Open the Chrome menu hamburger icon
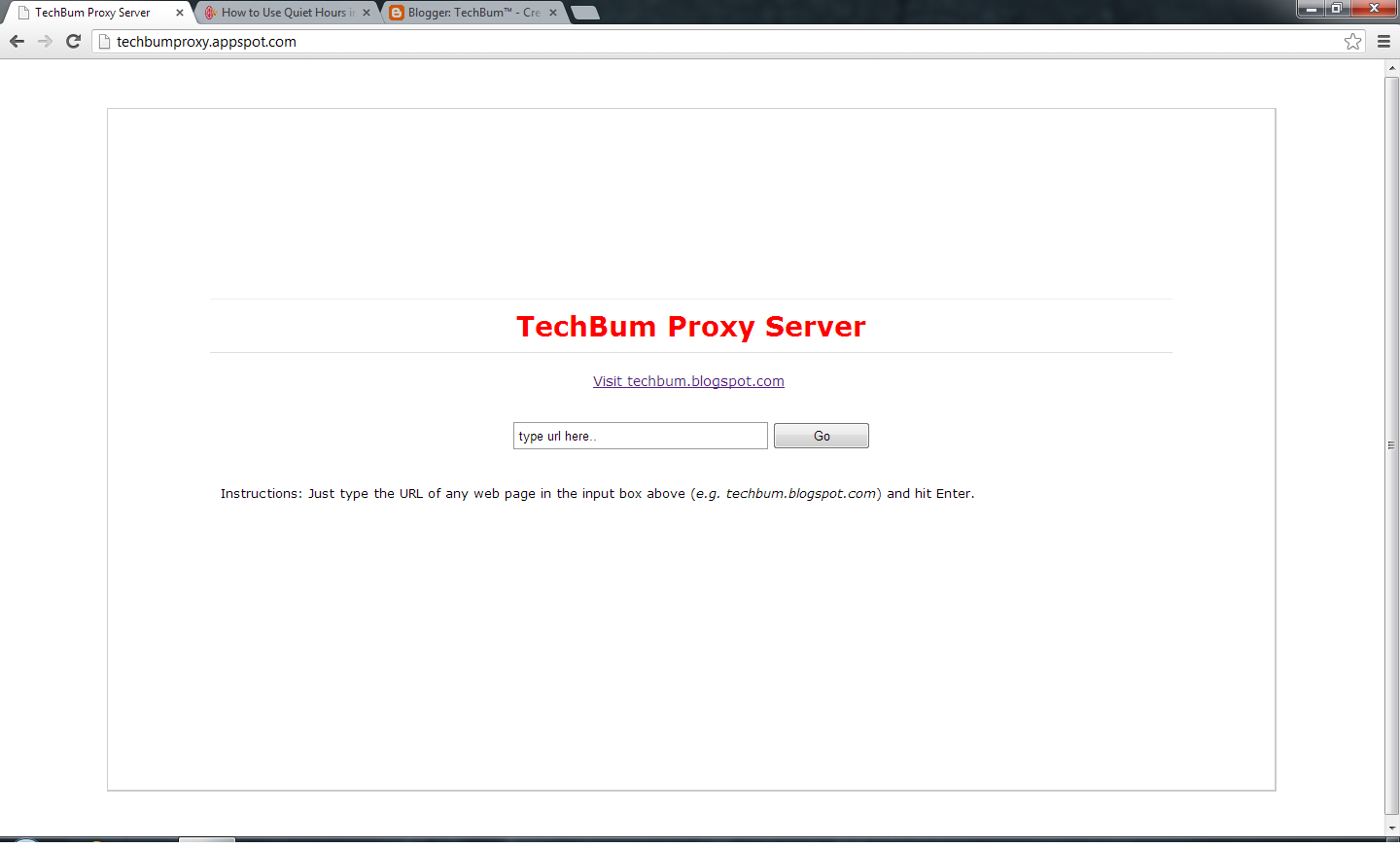This screenshot has width=1400, height=848. click(x=1383, y=41)
